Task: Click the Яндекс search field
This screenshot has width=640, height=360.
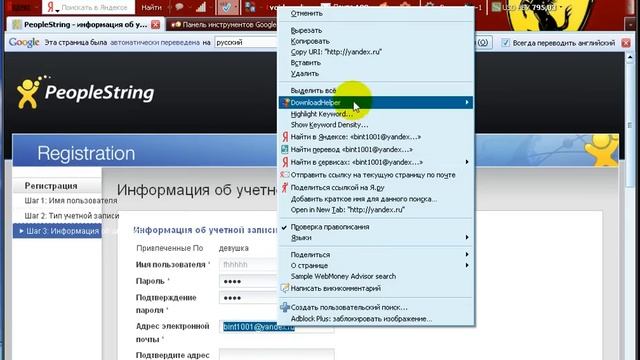Action: [x=94, y=7]
